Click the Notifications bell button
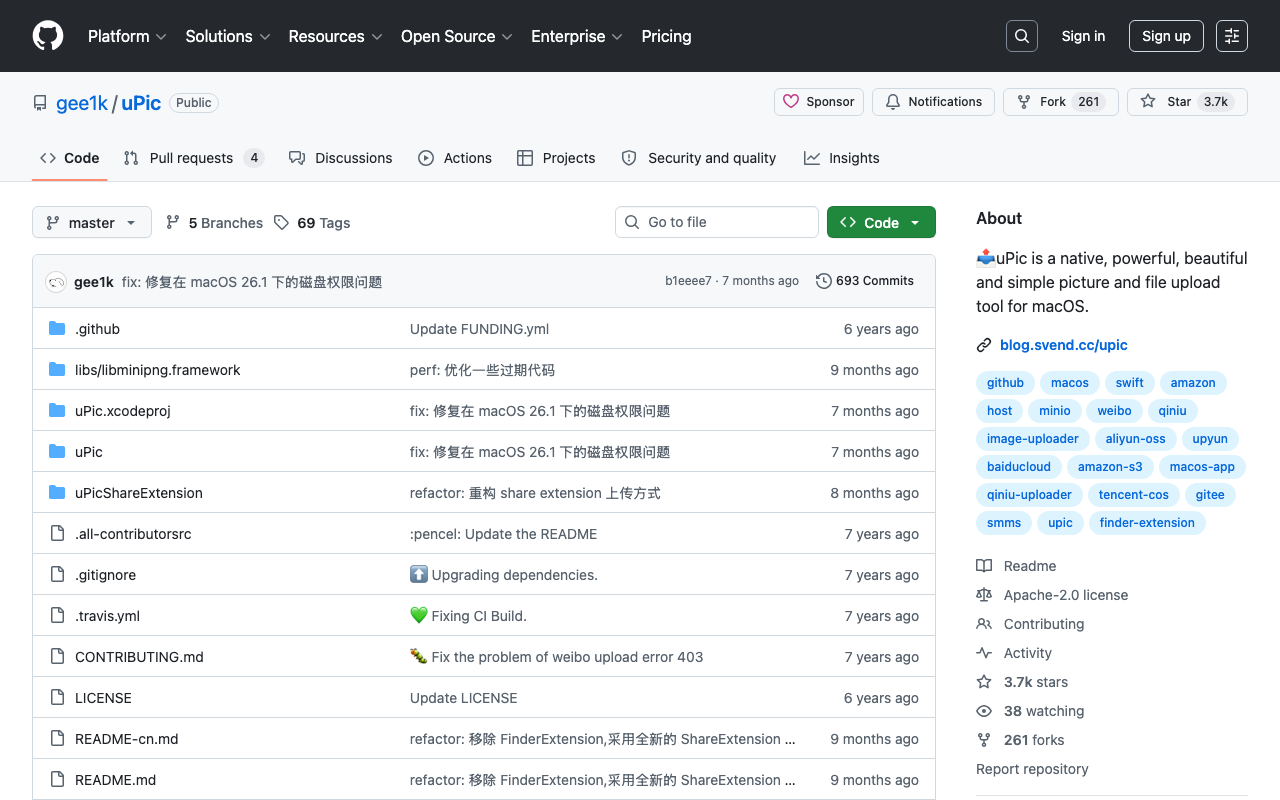 pyautogui.click(x=934, y=102)
